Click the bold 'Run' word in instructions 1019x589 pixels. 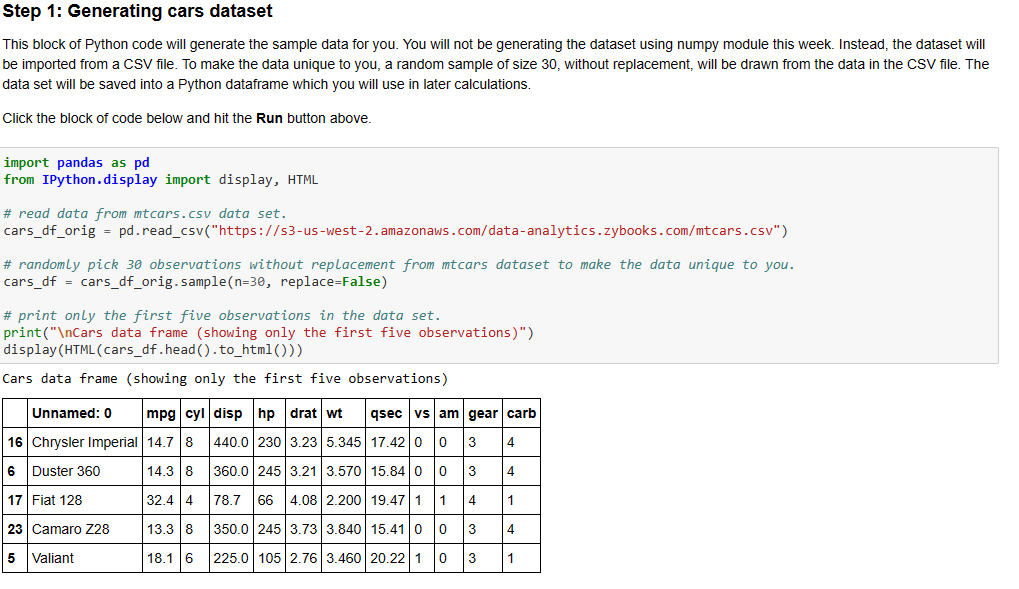[x=269, y=118]
